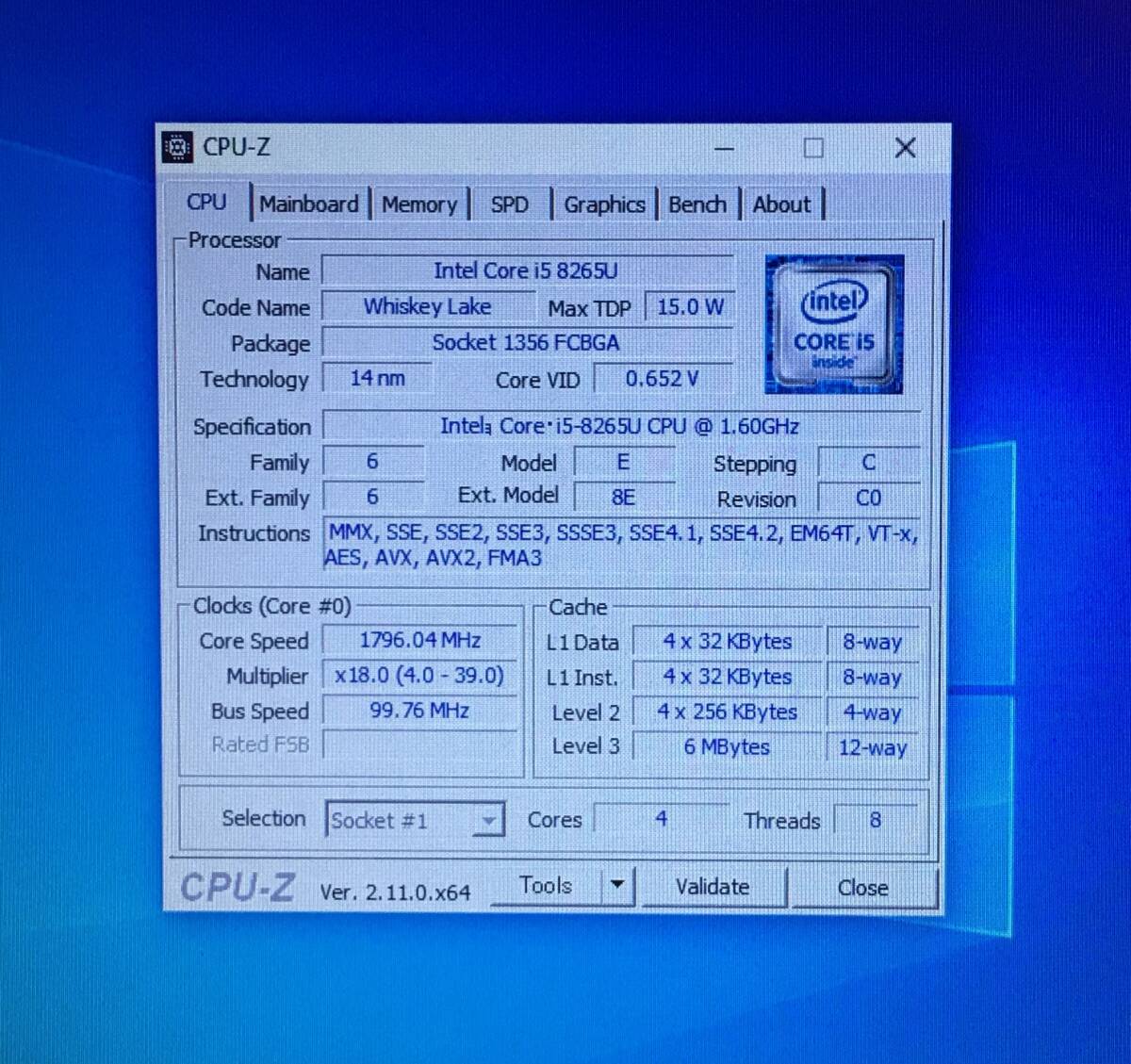The height and width of the screenshot is (1064, 1131).
Task: Click the Stepping value C
Action: [869, 463]
